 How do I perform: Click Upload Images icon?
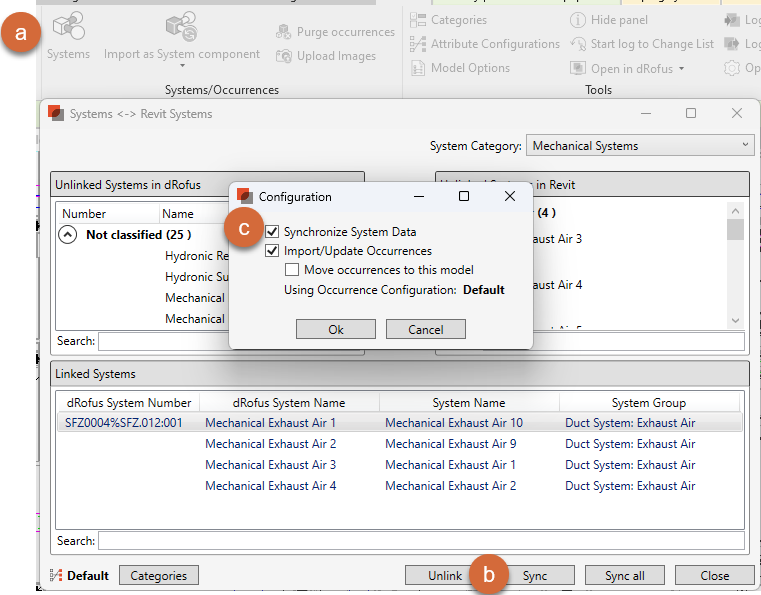283,56
